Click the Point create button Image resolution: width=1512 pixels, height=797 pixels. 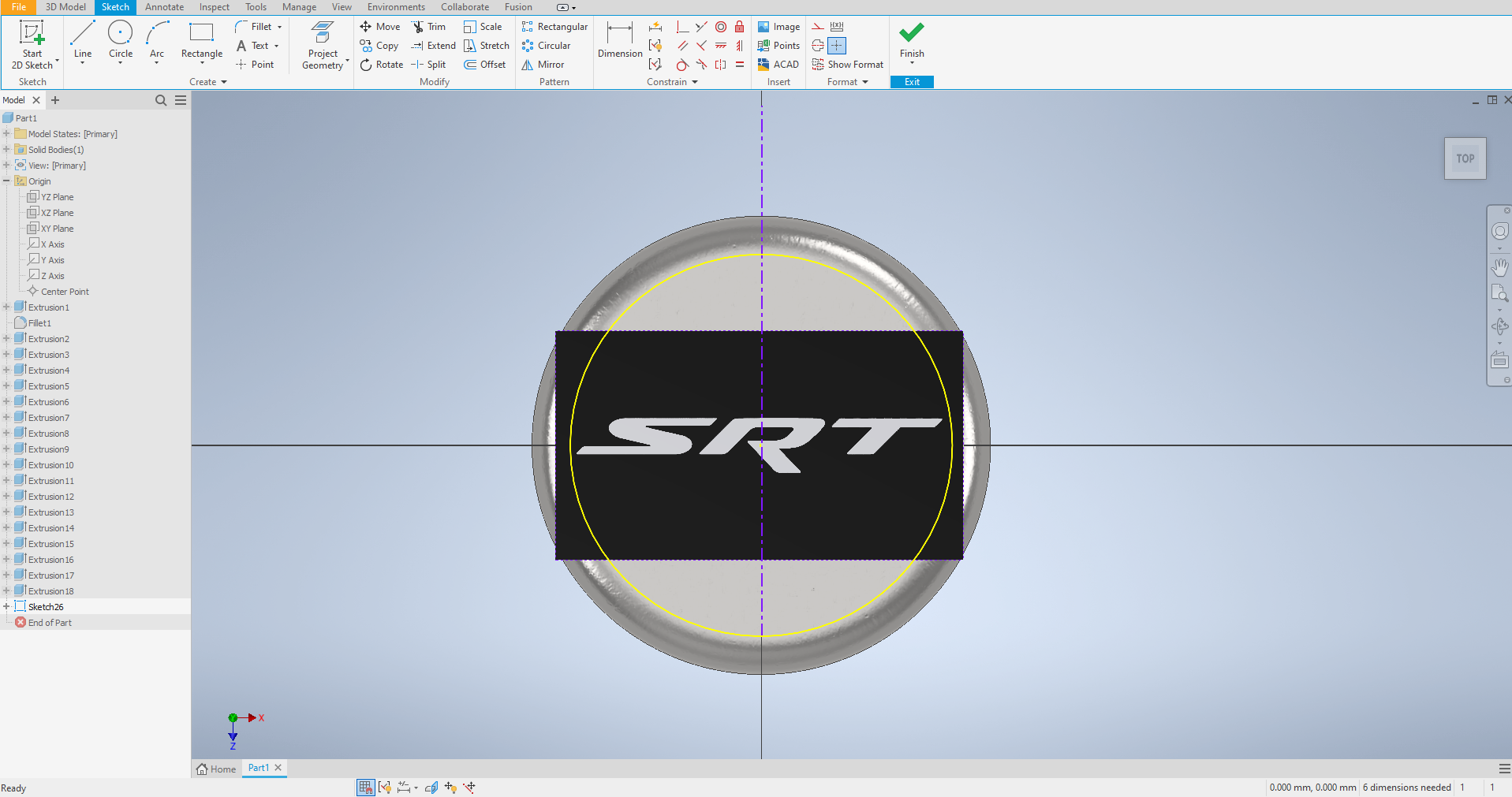[x=255, y=65]
